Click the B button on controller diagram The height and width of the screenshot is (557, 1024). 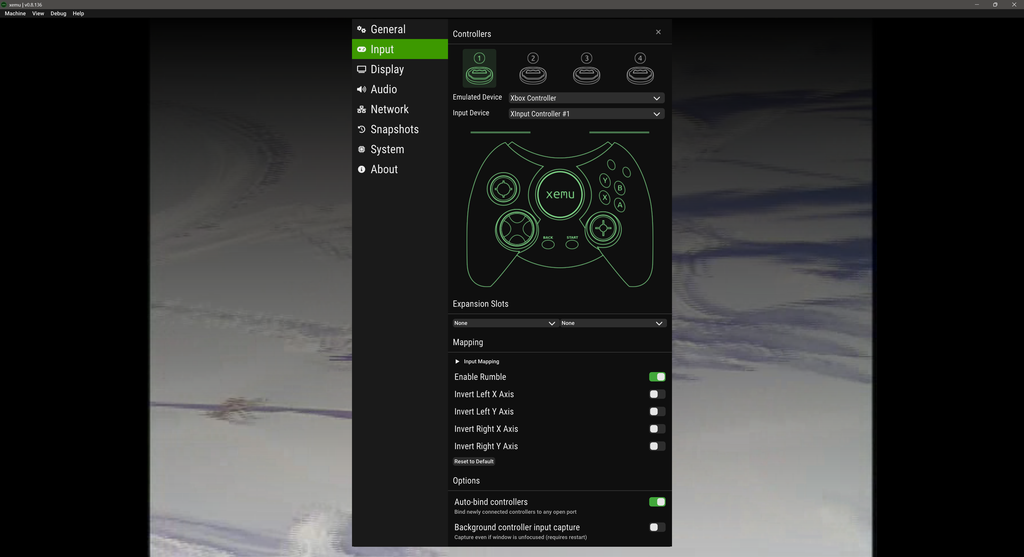pos(620,189)
